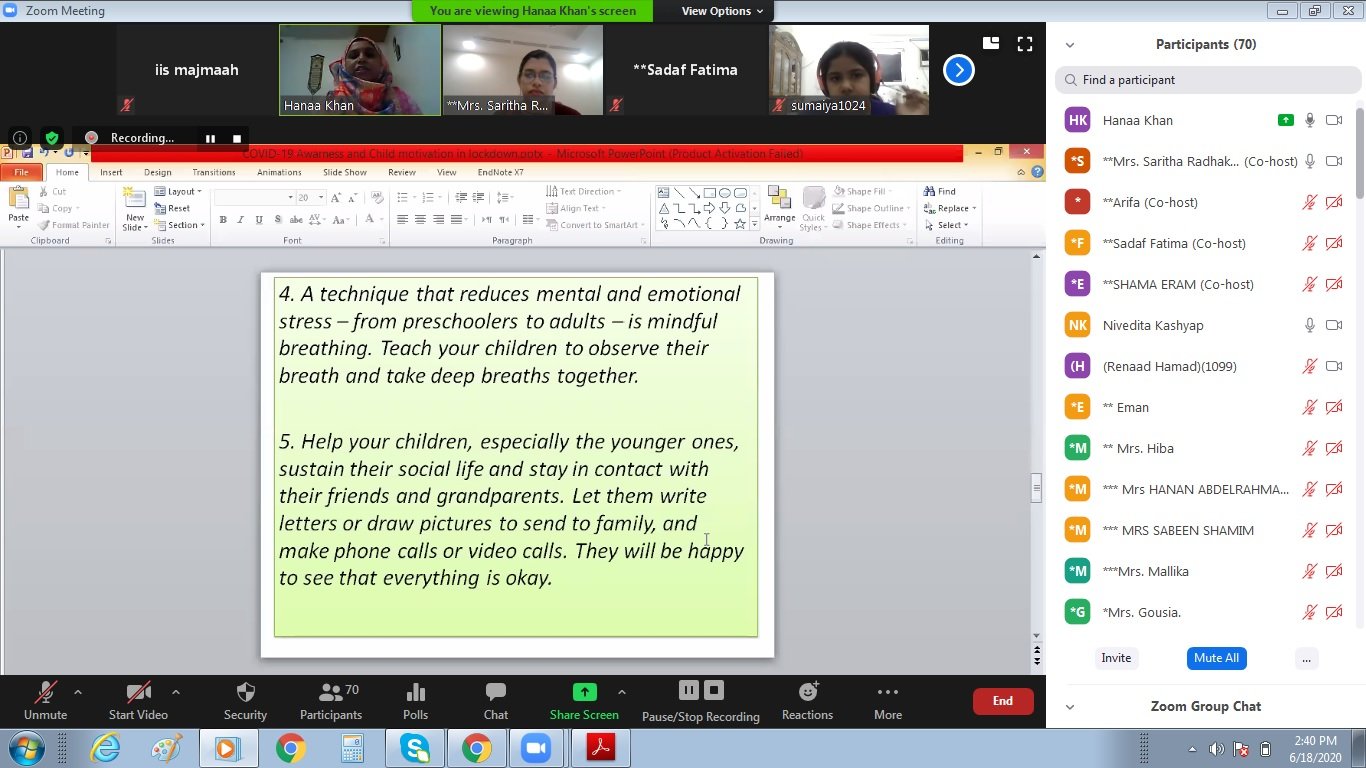The image size is (1366, 768).
Task: Open Quick Styles in Drawing group
Action: click(813, 209)
